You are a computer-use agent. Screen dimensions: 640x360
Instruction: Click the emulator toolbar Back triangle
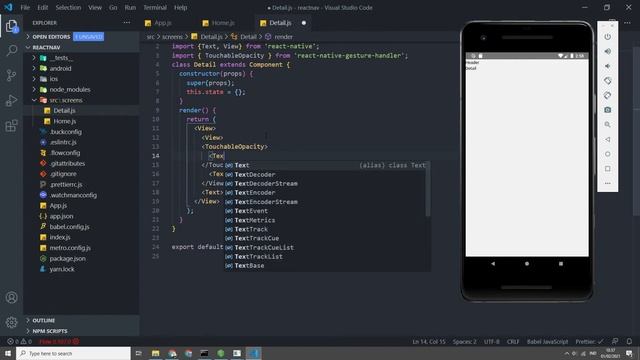607,139
